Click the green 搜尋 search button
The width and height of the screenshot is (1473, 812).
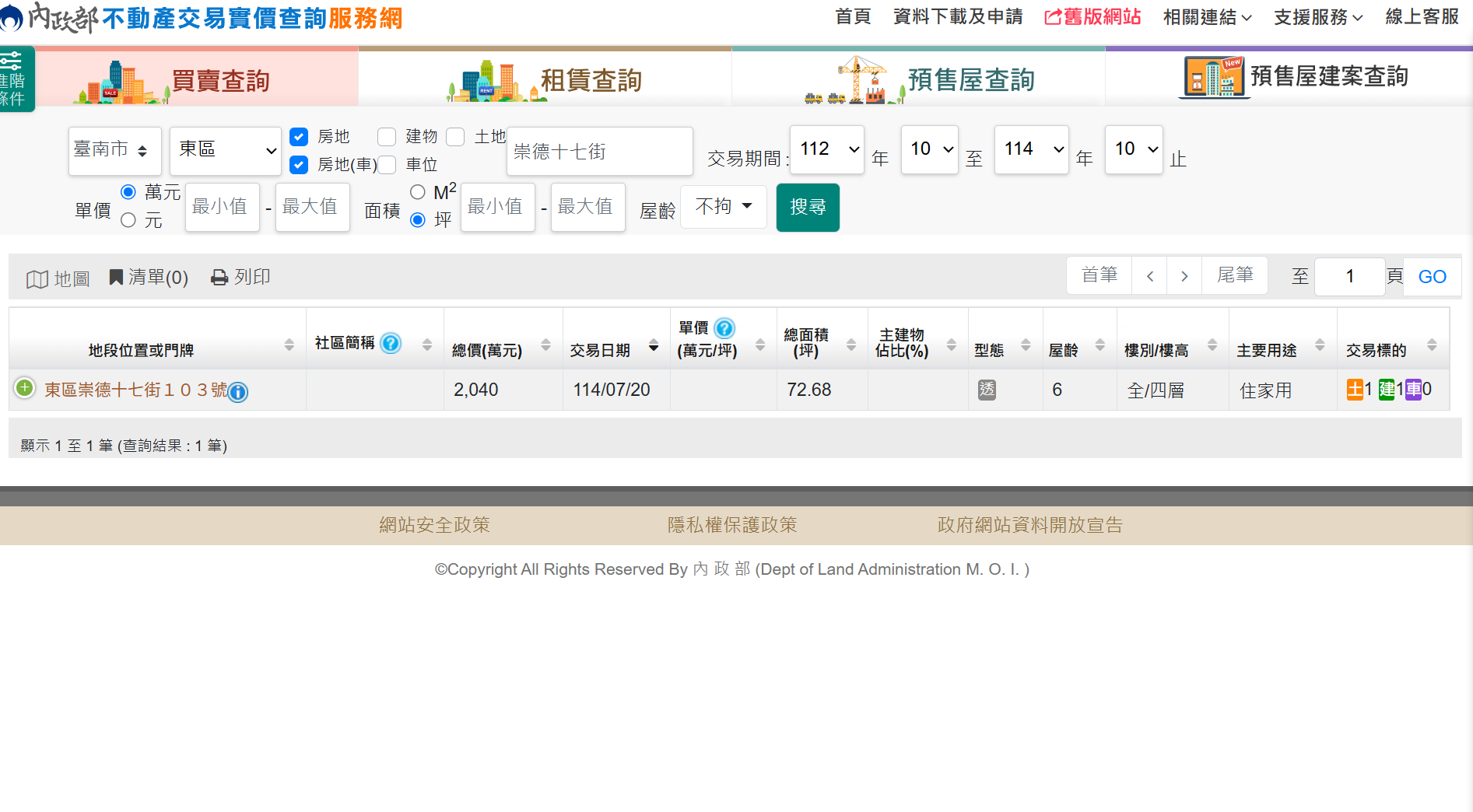(x=808, y=208)
